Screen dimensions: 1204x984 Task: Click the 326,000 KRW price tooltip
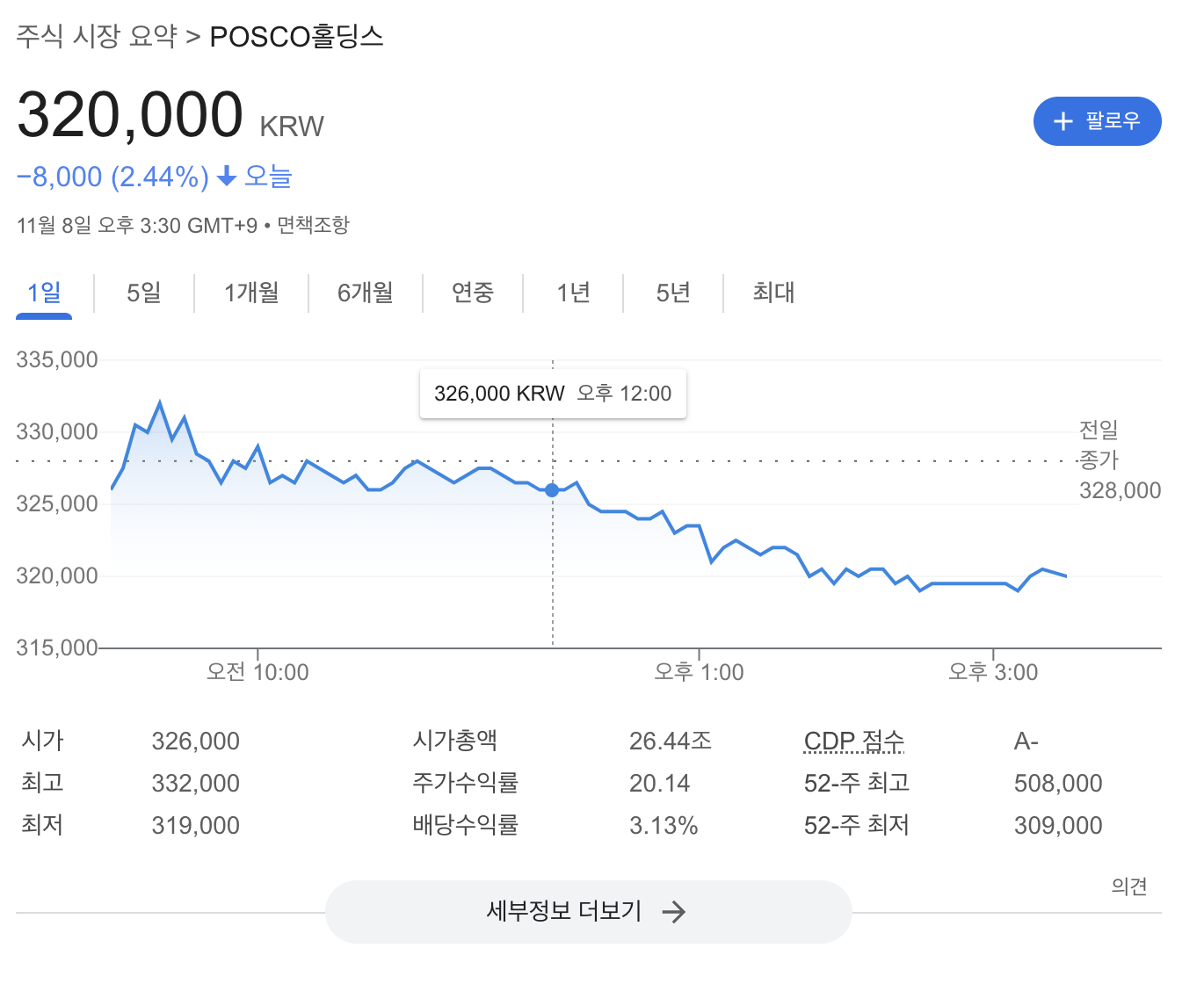[x=552, y=394]
